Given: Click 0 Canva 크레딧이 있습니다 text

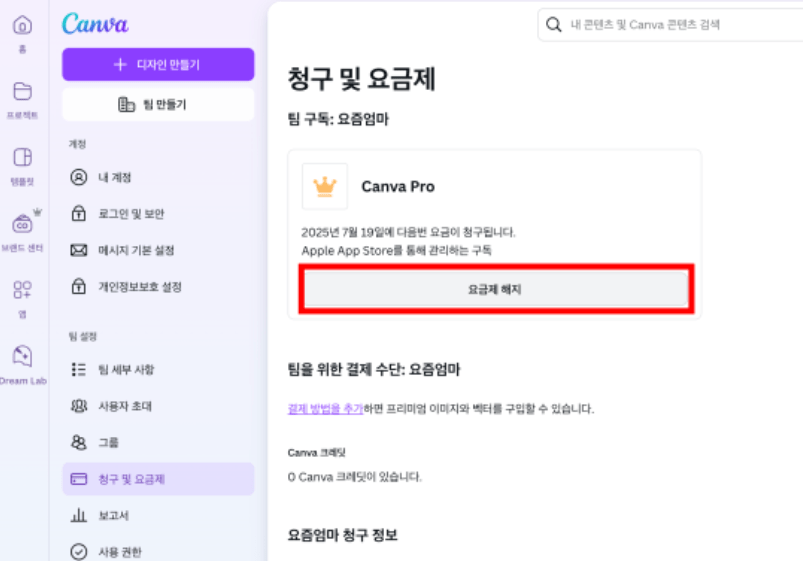Looking at the screenshot, I should click(354, 477).
